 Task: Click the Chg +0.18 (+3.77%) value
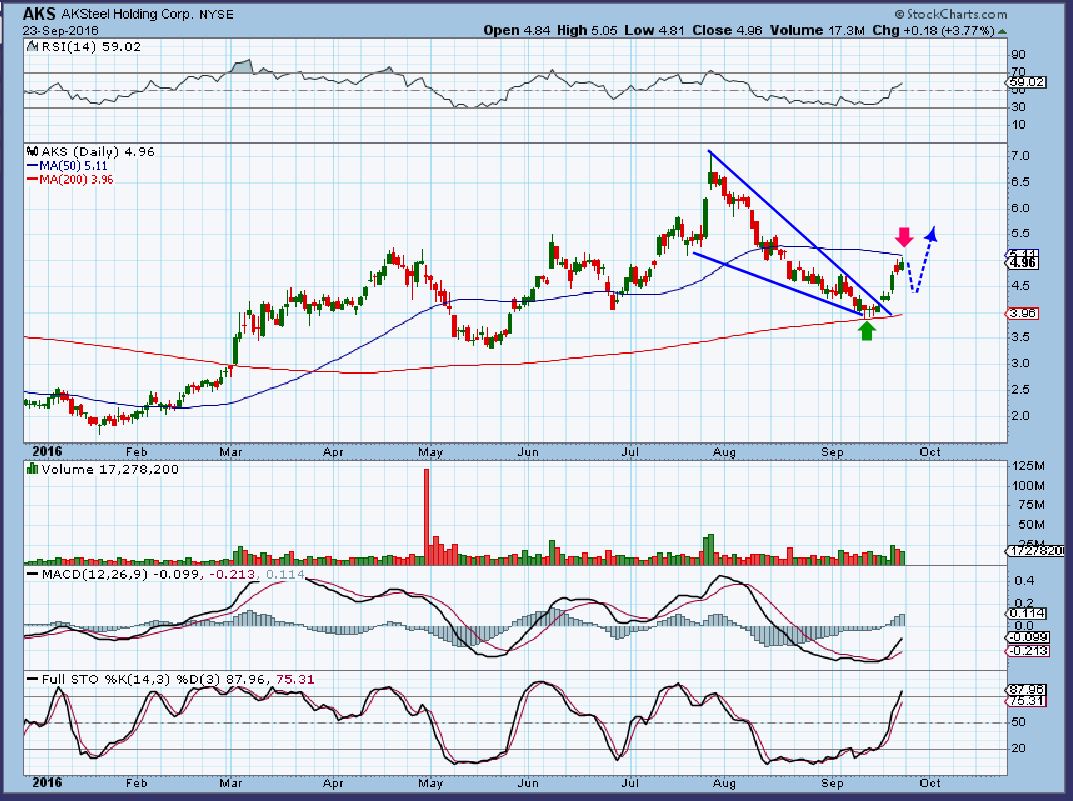coord(933,31)
